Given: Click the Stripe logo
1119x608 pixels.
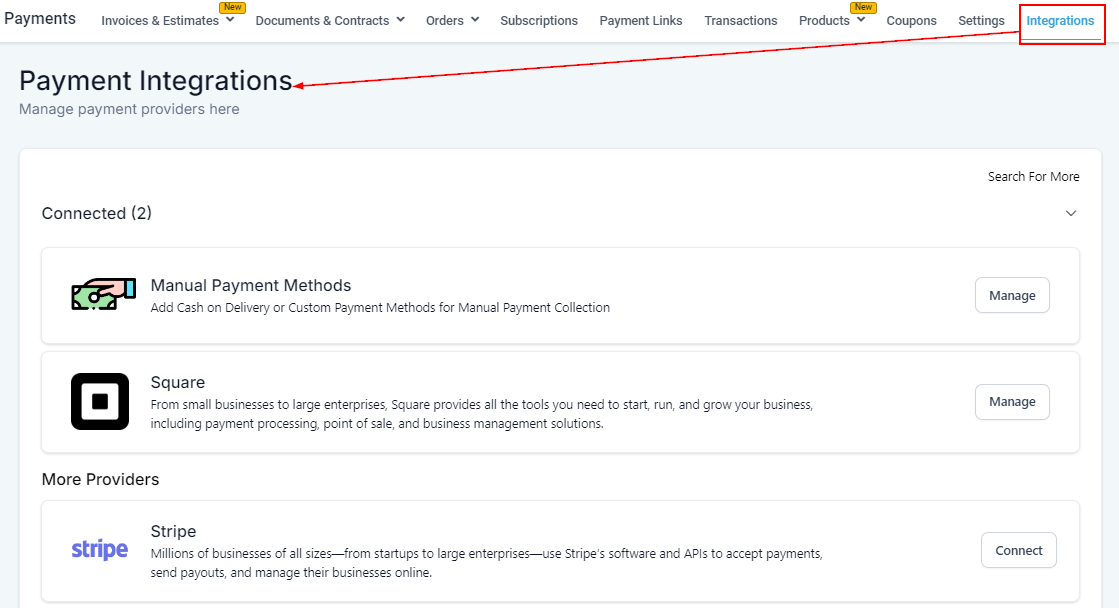Looking at the screenshot, I should [100, 549].
